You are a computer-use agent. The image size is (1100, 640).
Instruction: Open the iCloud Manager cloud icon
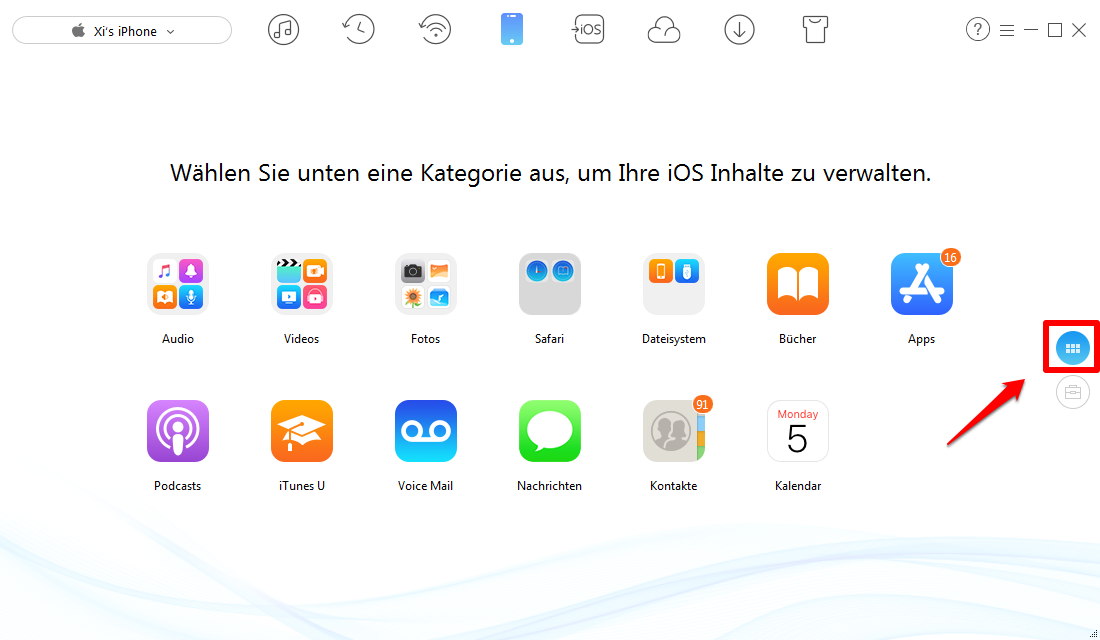click(x=664, y=30)
